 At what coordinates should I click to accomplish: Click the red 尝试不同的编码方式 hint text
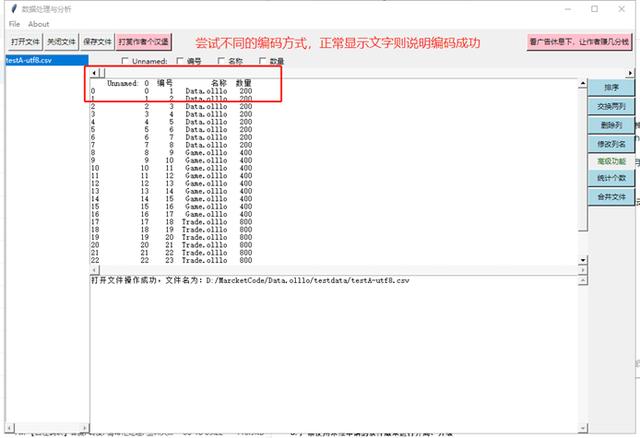(338, 42)
